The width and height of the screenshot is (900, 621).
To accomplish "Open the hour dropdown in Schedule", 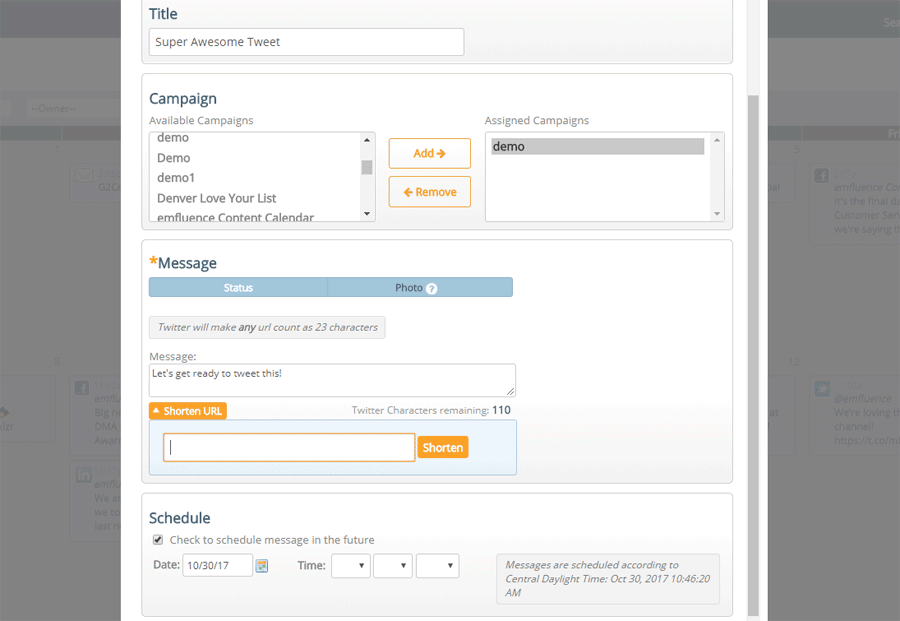I will (351, 566).
